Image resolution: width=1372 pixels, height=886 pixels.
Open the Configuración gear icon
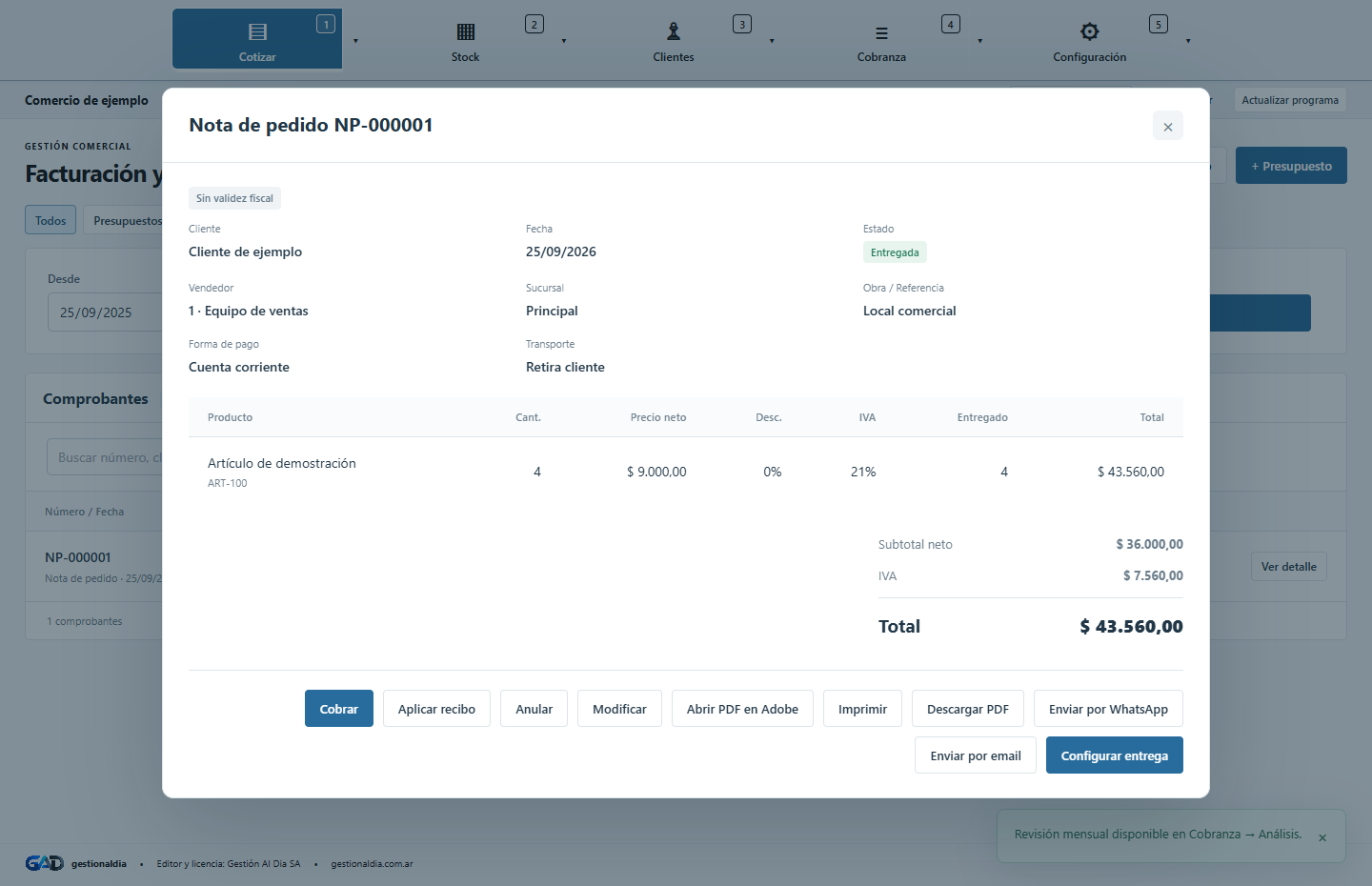coord(1090,31)
